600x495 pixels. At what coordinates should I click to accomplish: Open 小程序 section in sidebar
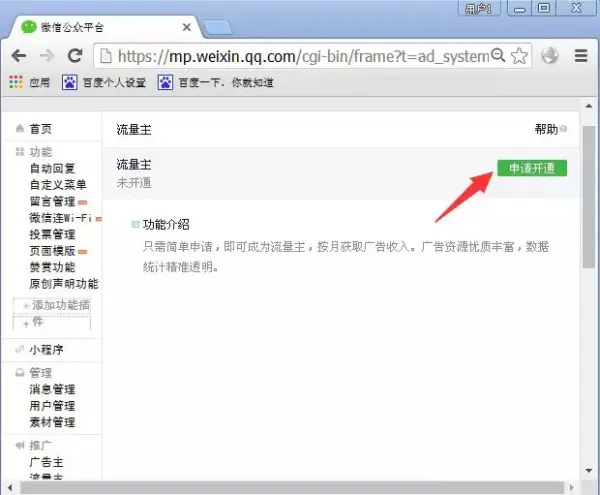[46, 350]
